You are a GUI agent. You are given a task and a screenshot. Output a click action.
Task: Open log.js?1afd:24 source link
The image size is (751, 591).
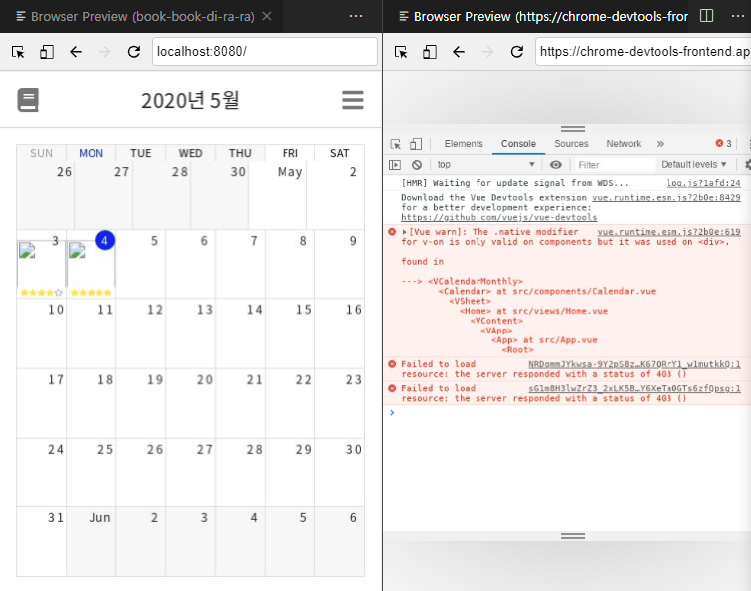click(x=703, y=183)
